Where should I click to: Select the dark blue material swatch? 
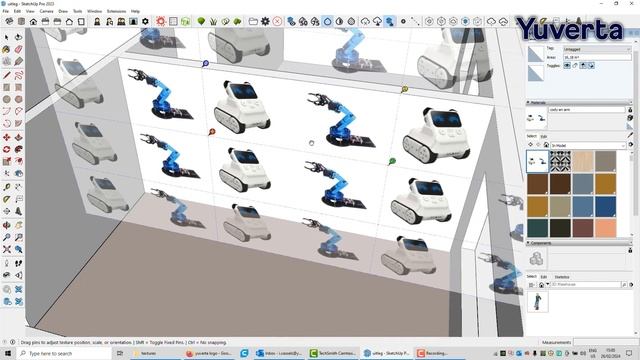[x=605, y=207]
